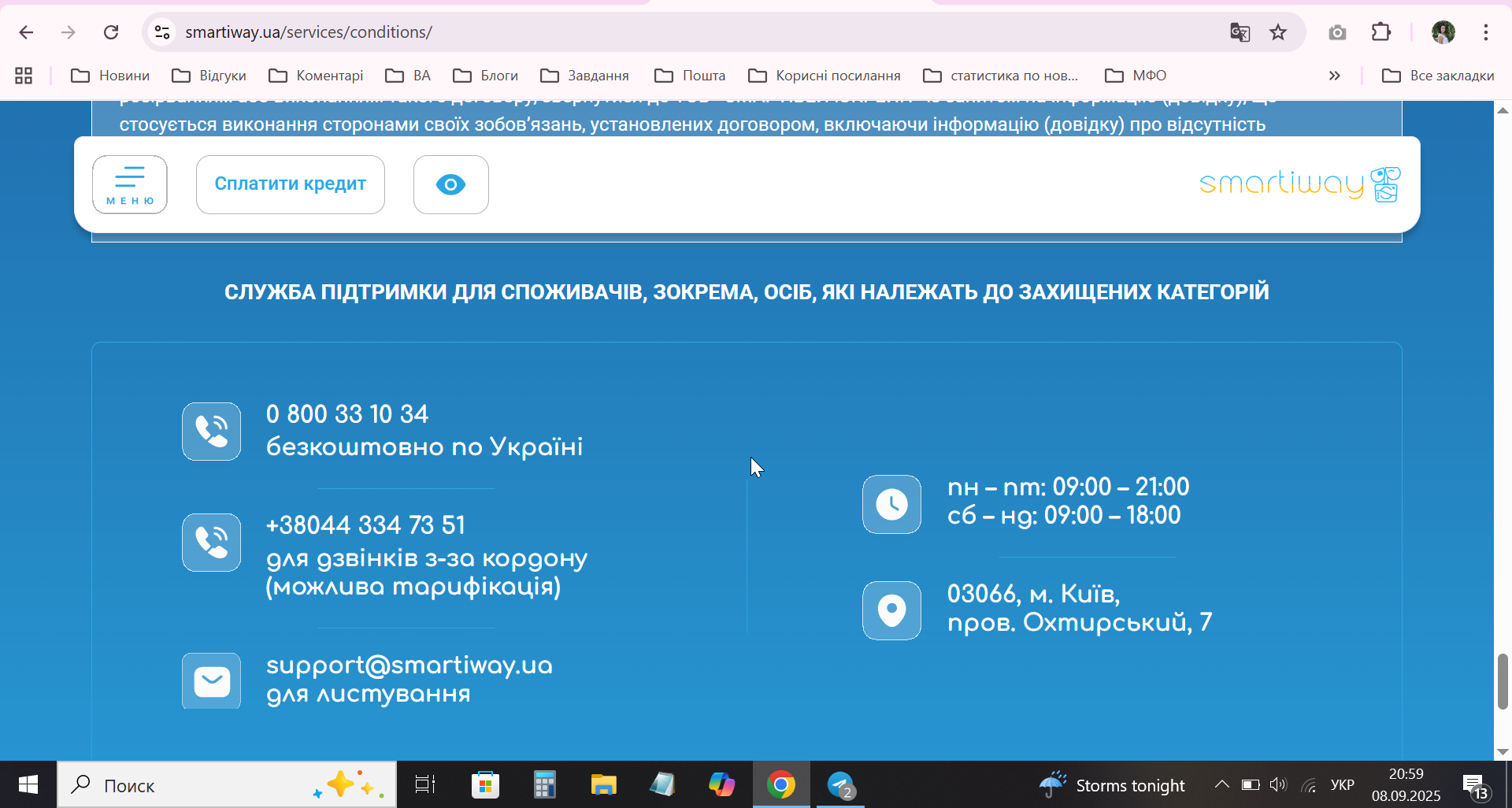This screenshot has height=808, width=1512.
Task: Expand hidden bookmarks with the double chevron
Action: coord(1334,76)
